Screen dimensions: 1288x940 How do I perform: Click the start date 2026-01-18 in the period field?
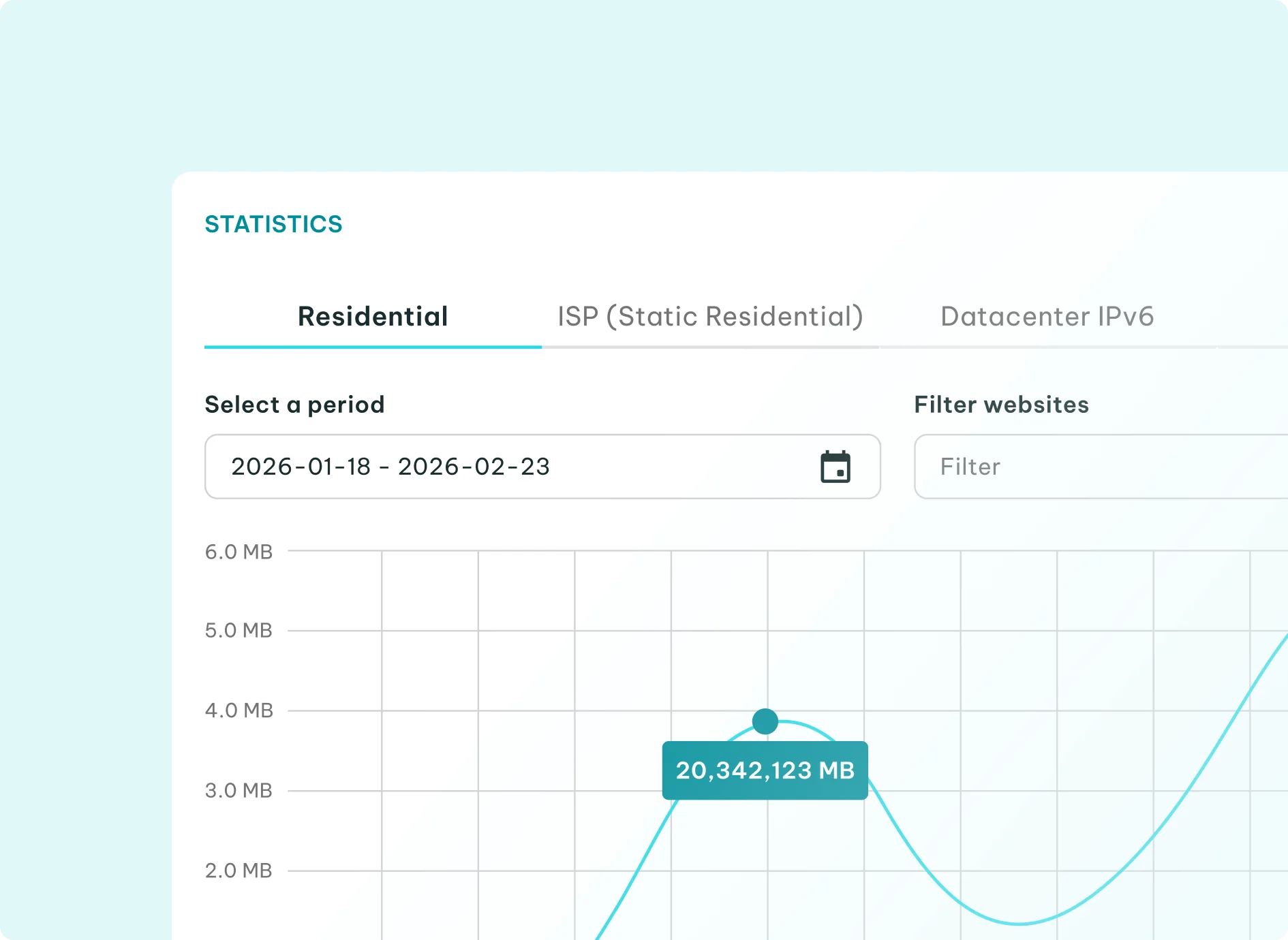point(301,467)
